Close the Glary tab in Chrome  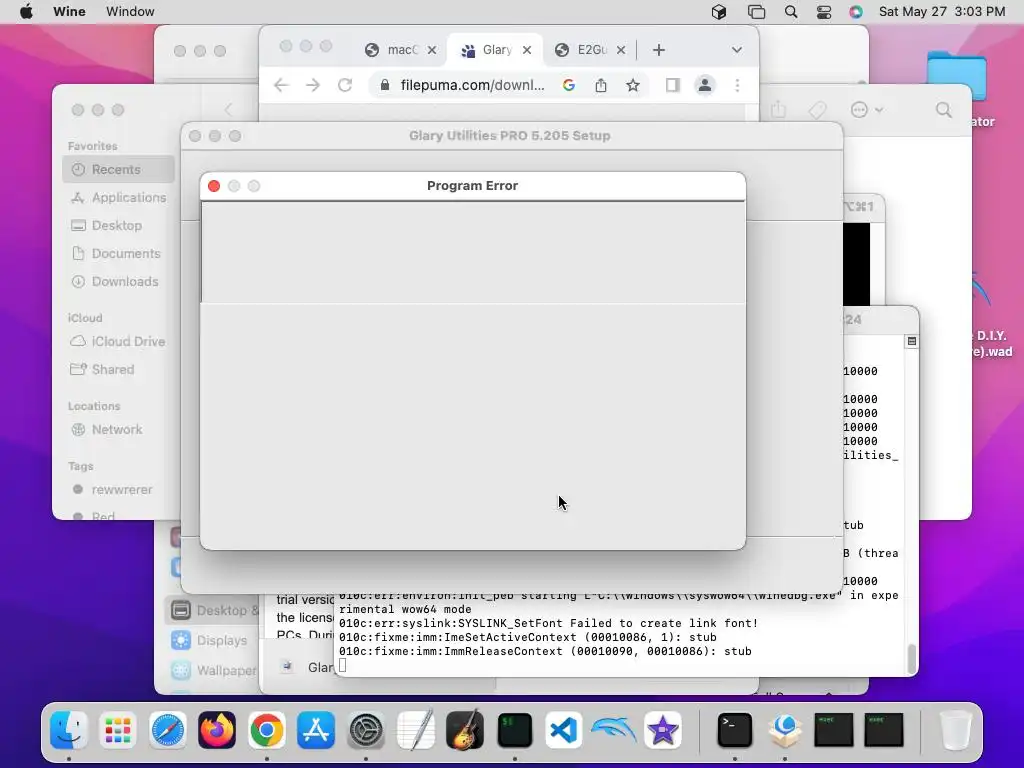[x=527, y=50]
